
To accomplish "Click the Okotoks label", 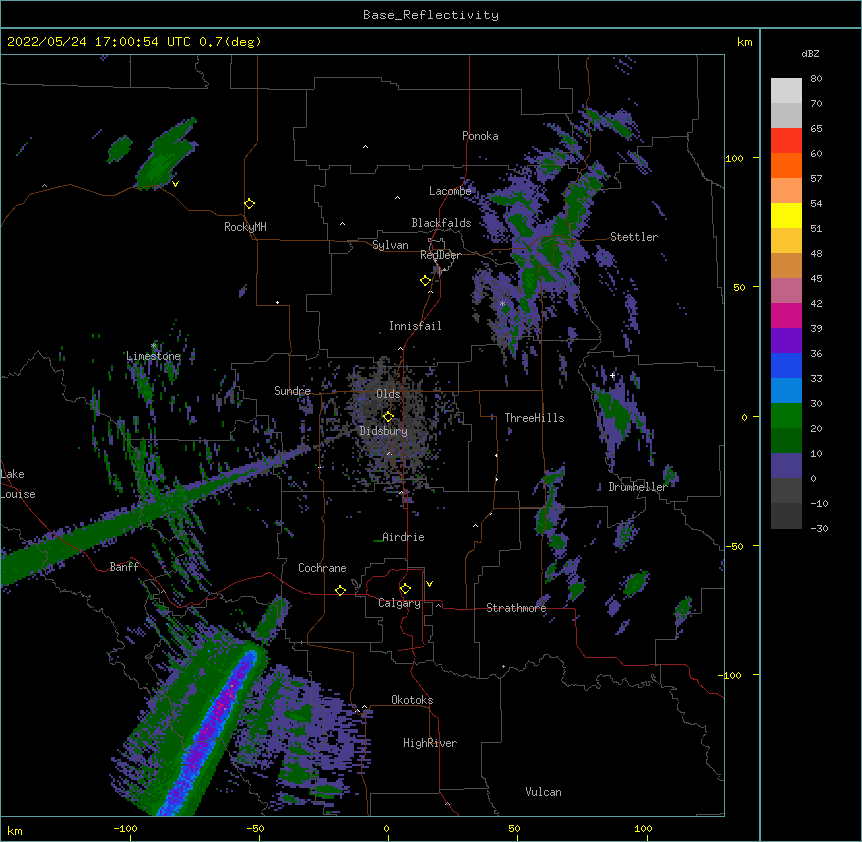I will pos(412,700).
